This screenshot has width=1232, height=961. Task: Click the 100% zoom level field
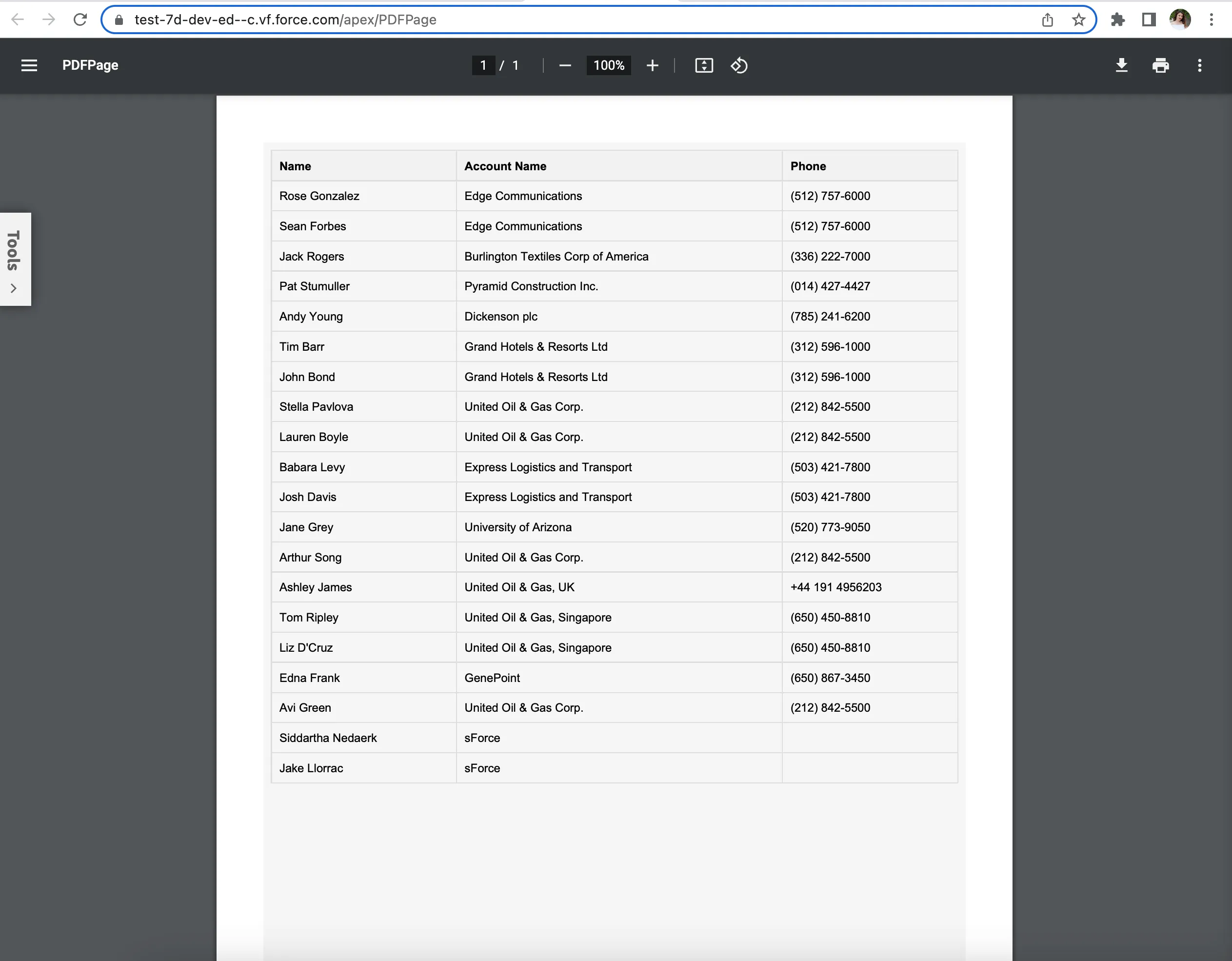tap(609, 65)
